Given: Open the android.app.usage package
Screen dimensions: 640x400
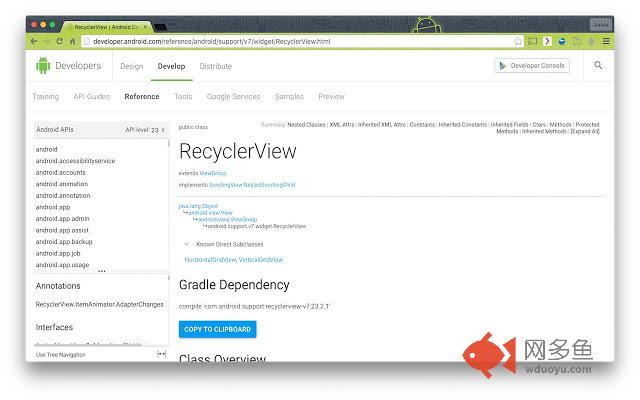Looking at the screenshot, I should click(x=62, y=265).
